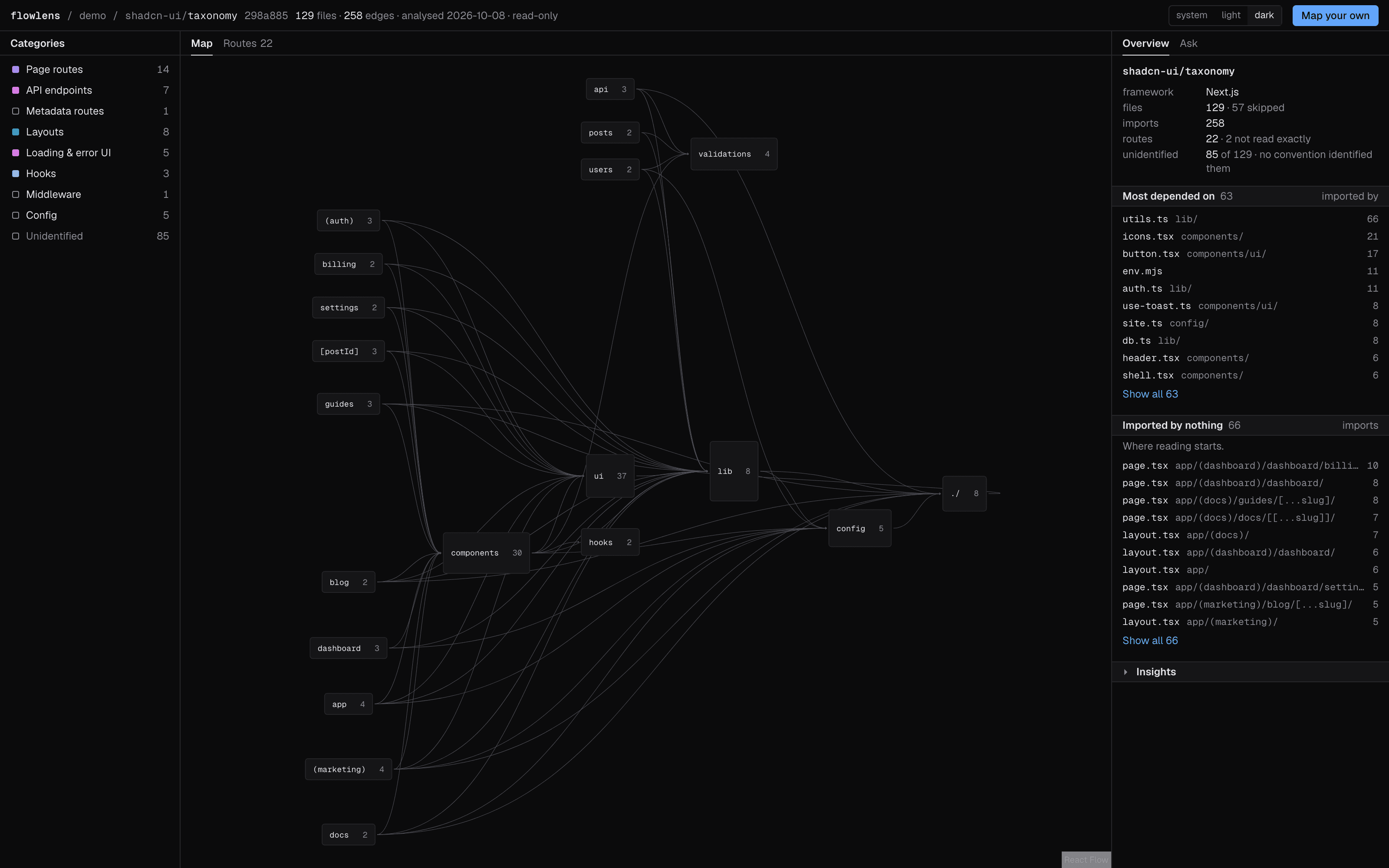Switch to the Routes 22 tab
The height and width of the screenshot is (868, 1389).
coord(247,44)
